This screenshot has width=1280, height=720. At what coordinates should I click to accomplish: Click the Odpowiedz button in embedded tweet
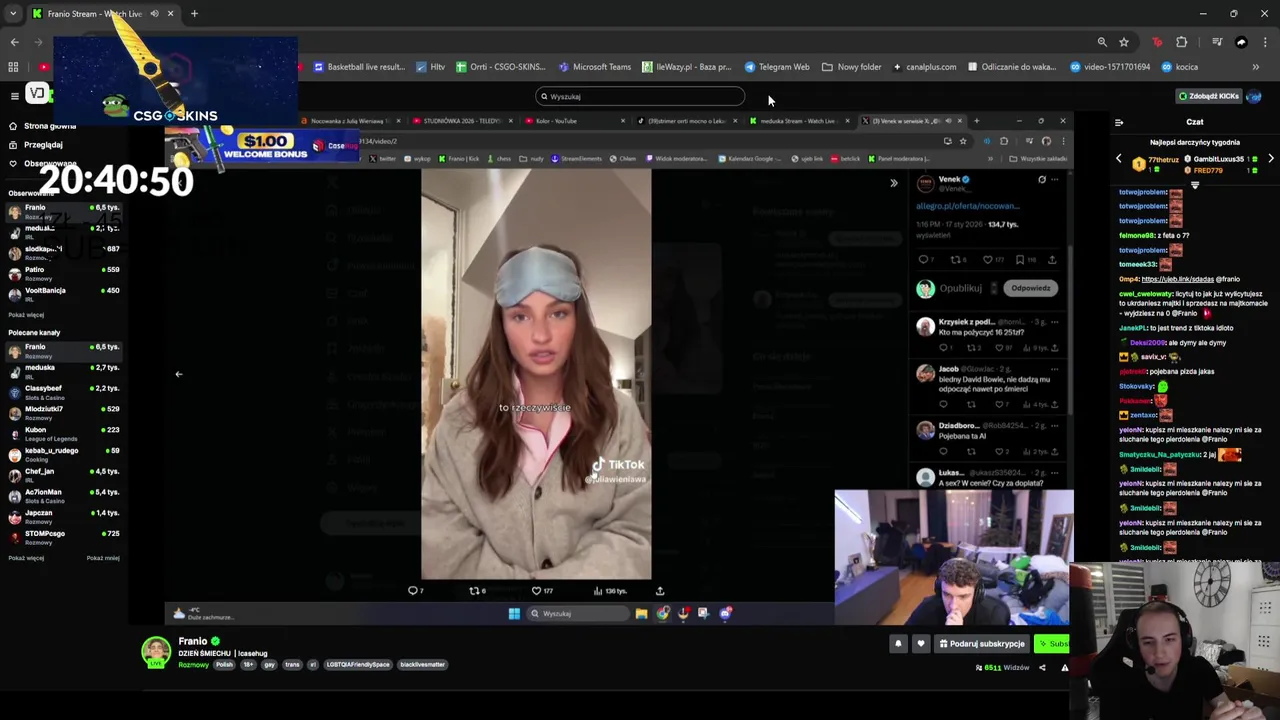coord(1030,288)
